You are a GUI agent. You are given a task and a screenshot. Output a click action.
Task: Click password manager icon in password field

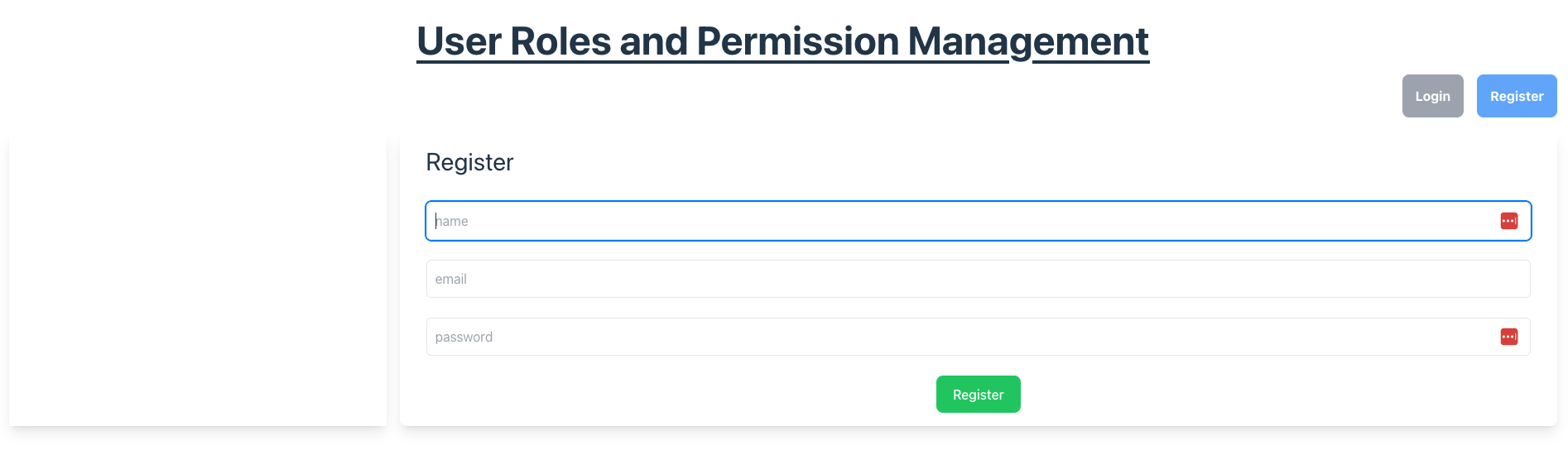1509,337
